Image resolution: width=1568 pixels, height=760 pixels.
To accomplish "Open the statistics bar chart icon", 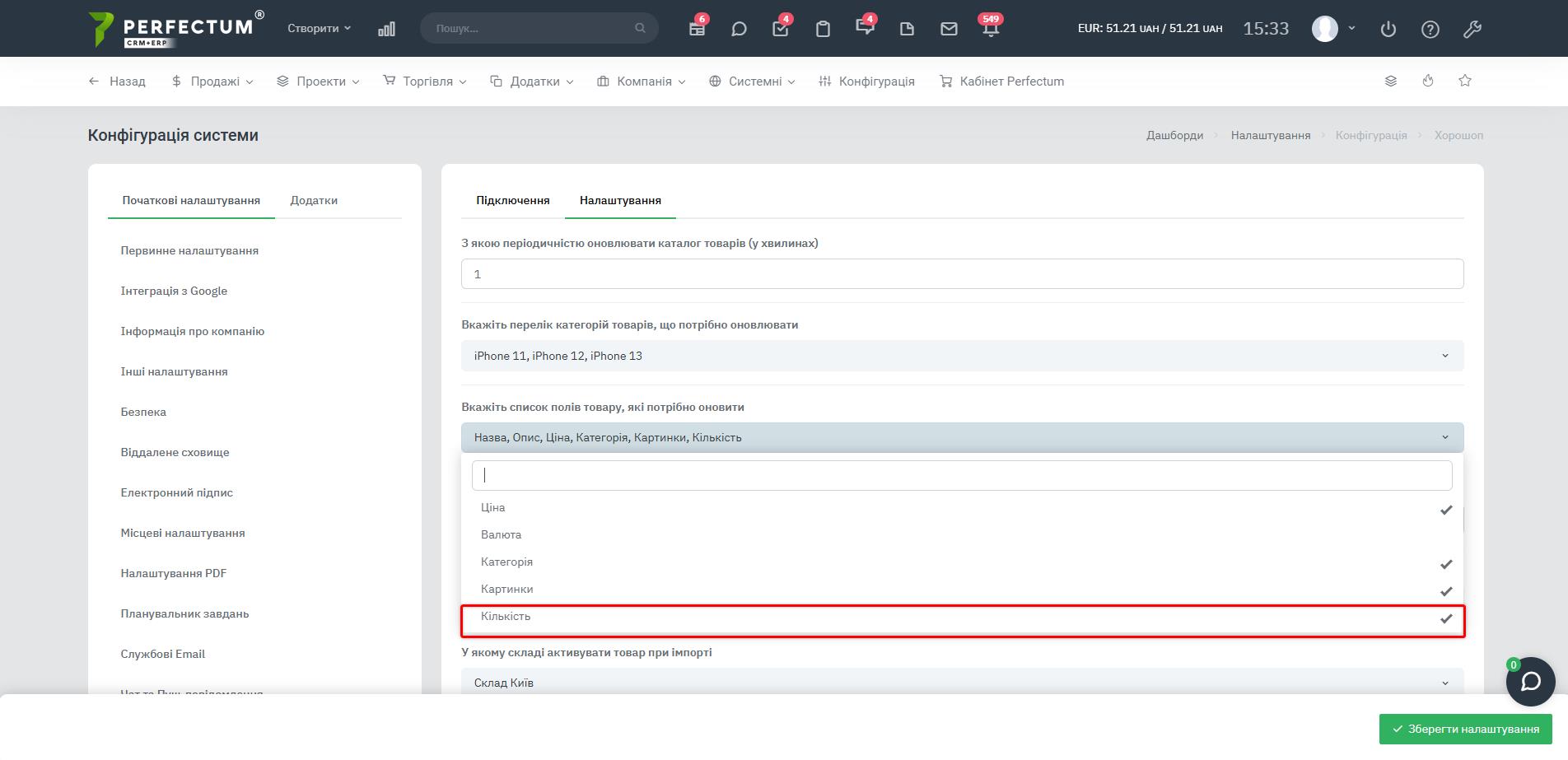I will click(386, 29).
